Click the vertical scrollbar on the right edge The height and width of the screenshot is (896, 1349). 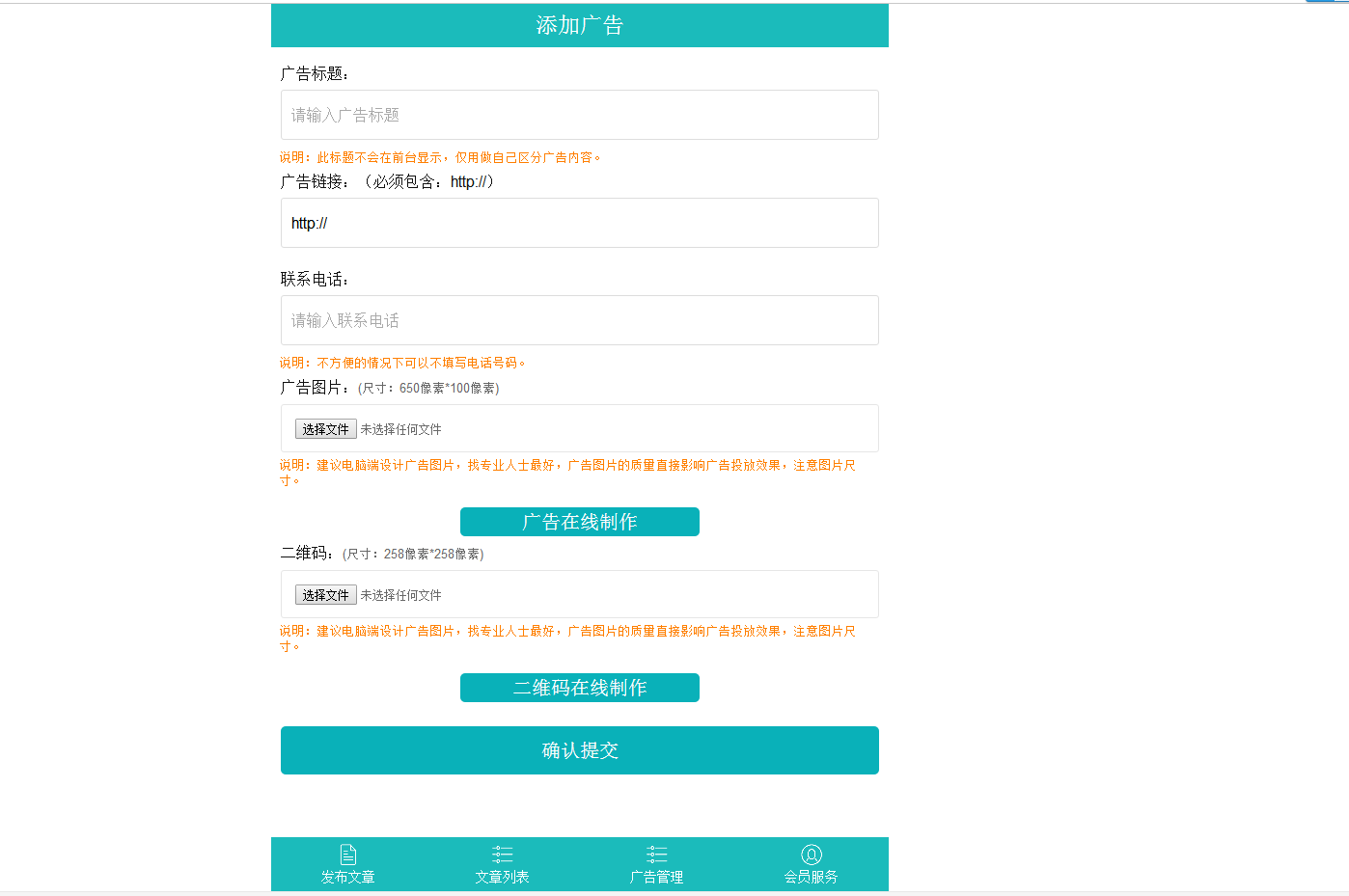(1343, 386)
